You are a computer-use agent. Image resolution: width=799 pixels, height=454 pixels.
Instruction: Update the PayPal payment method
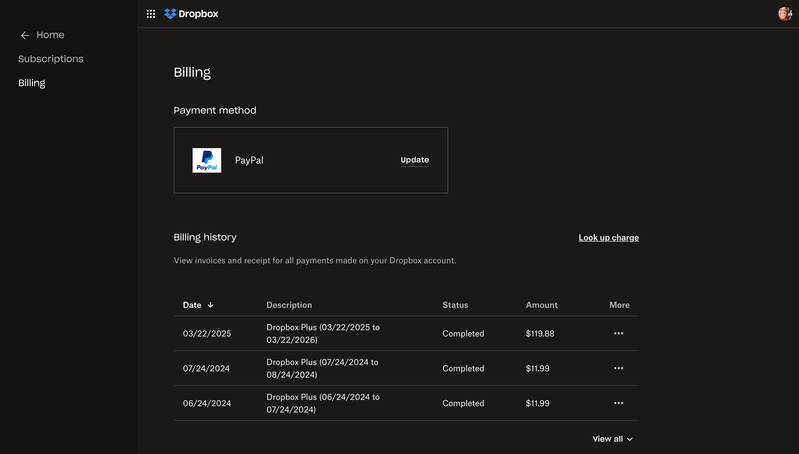click(x=414, y=160)
